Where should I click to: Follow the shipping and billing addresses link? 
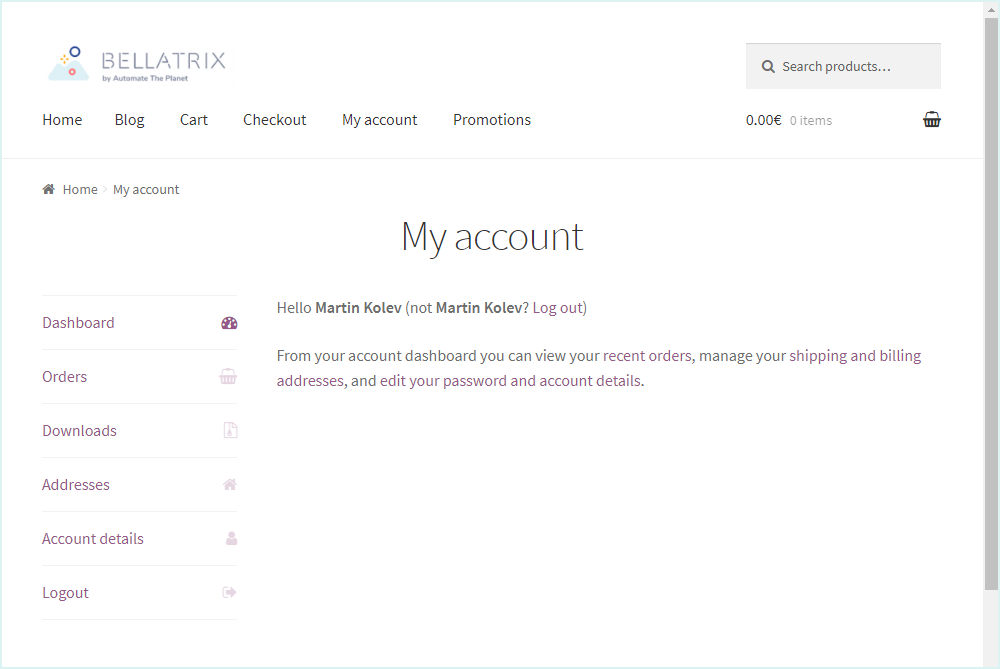(855, 356)
